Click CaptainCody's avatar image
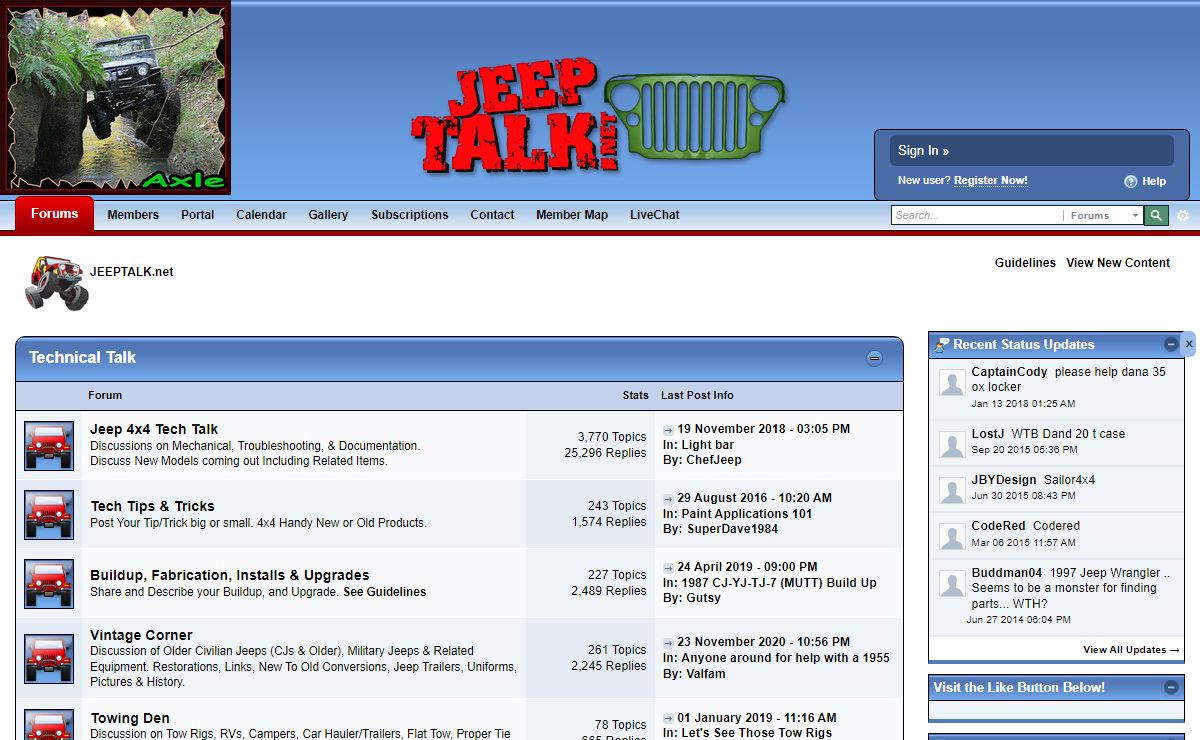The image size is (1200, 740). [x=952, y=382]
